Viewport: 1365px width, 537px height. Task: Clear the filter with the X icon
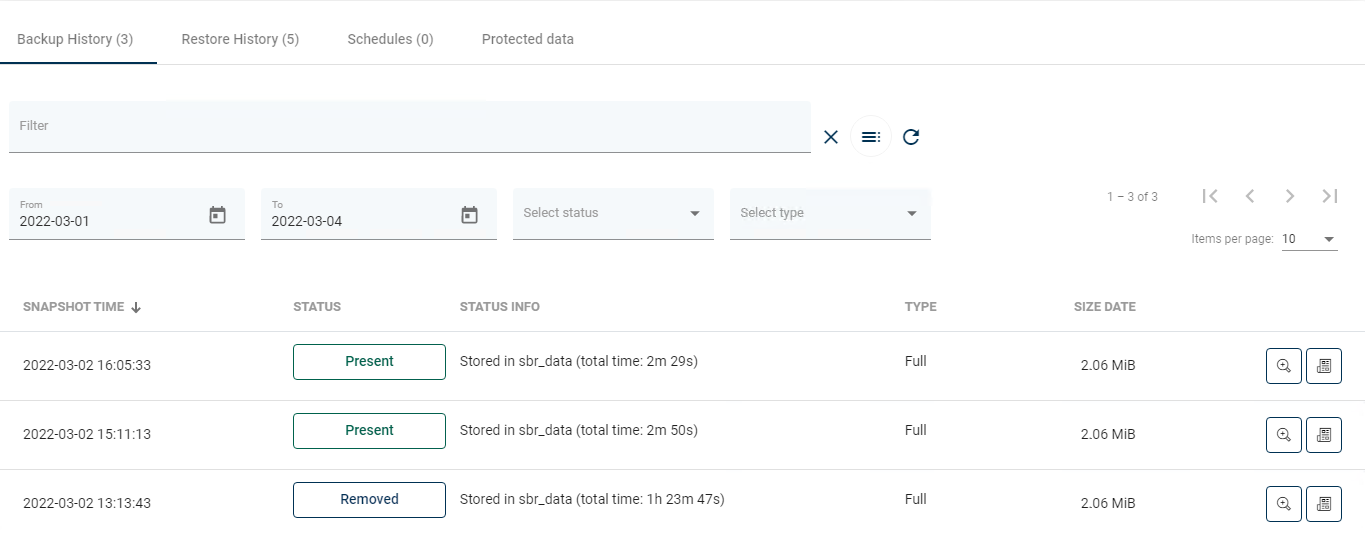click(x=830, y=137)
